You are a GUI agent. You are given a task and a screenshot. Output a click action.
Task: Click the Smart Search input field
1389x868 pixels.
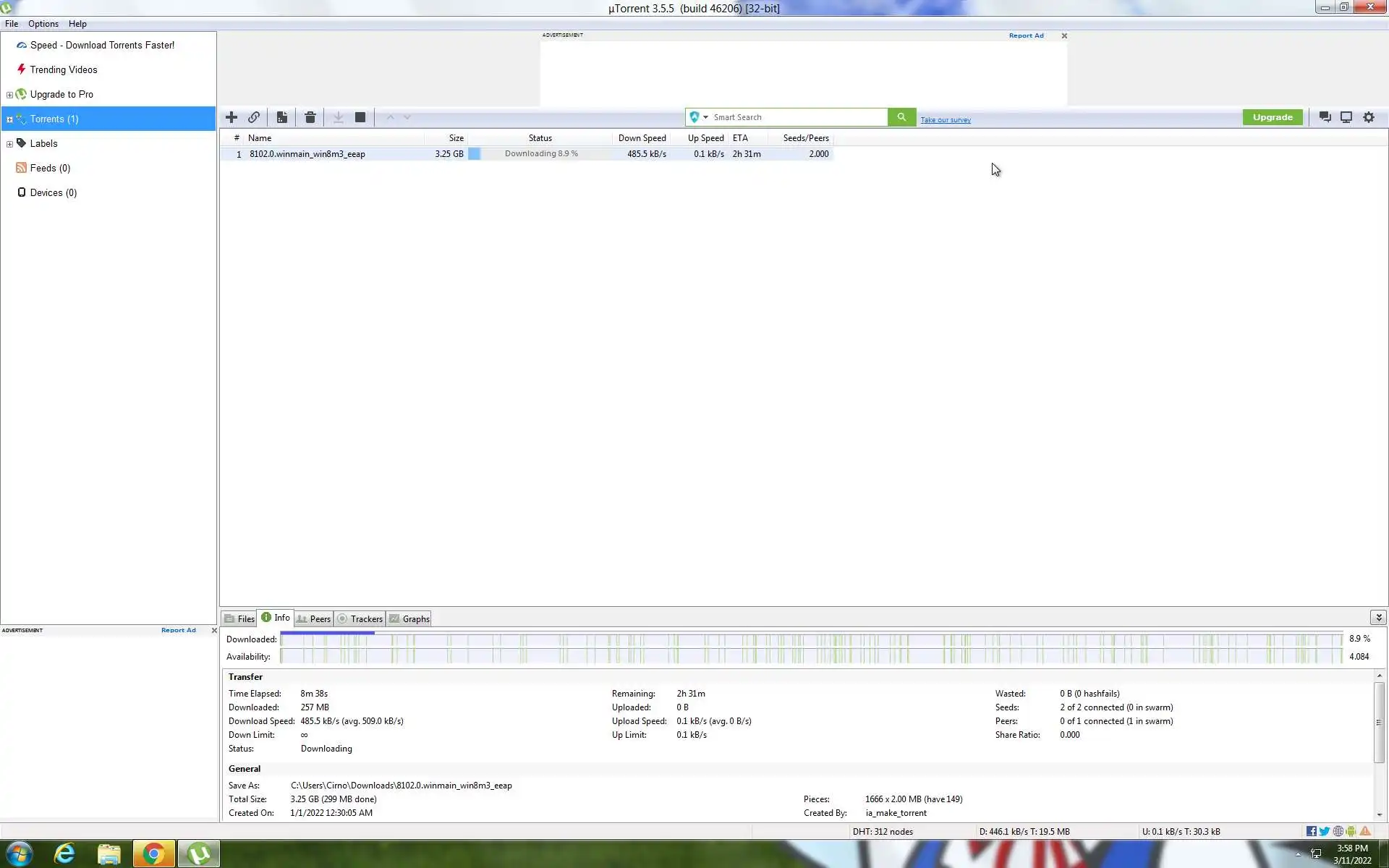tap(796, 117)
